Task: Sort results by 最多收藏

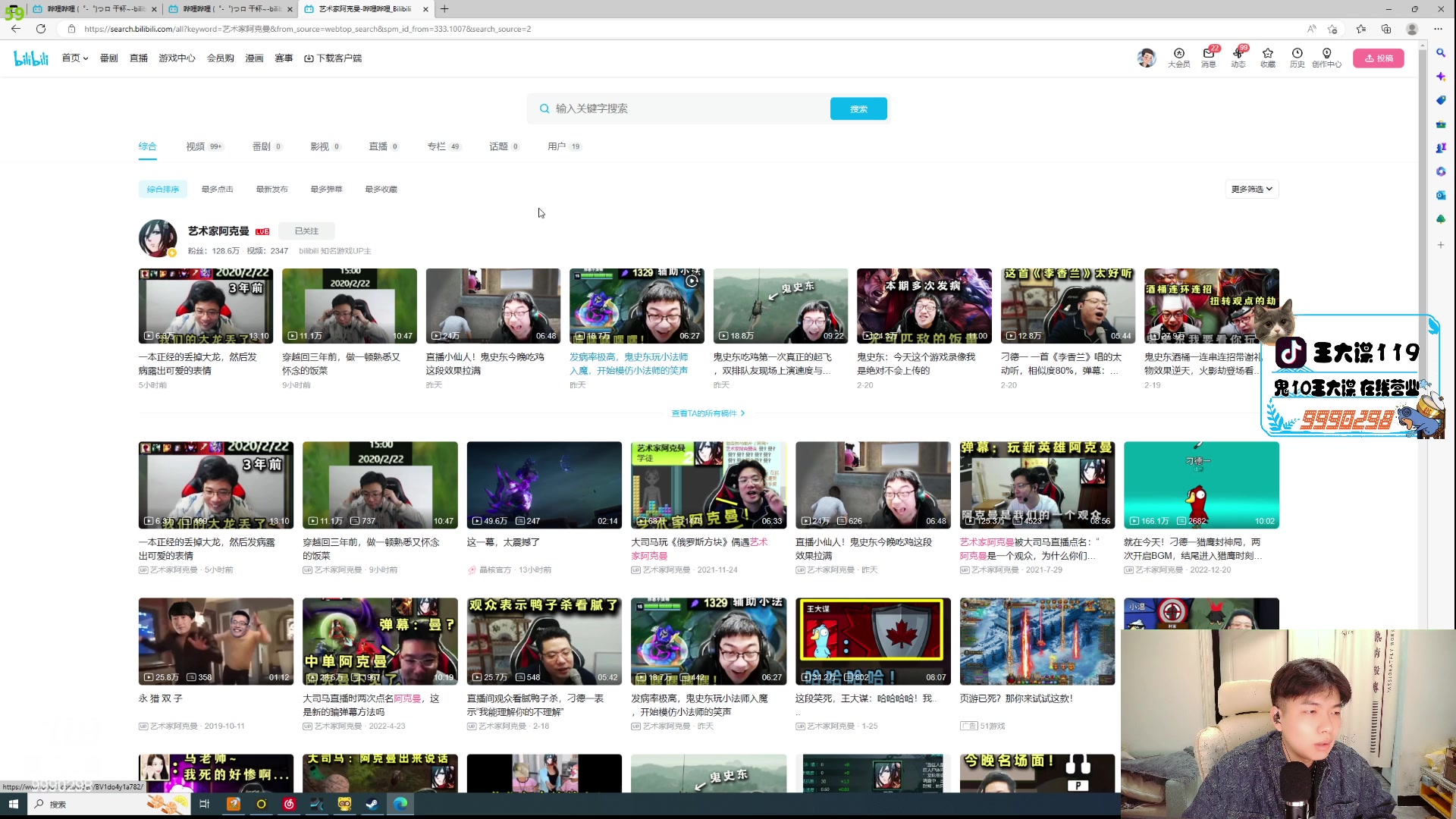Action: tap(381, 189)
